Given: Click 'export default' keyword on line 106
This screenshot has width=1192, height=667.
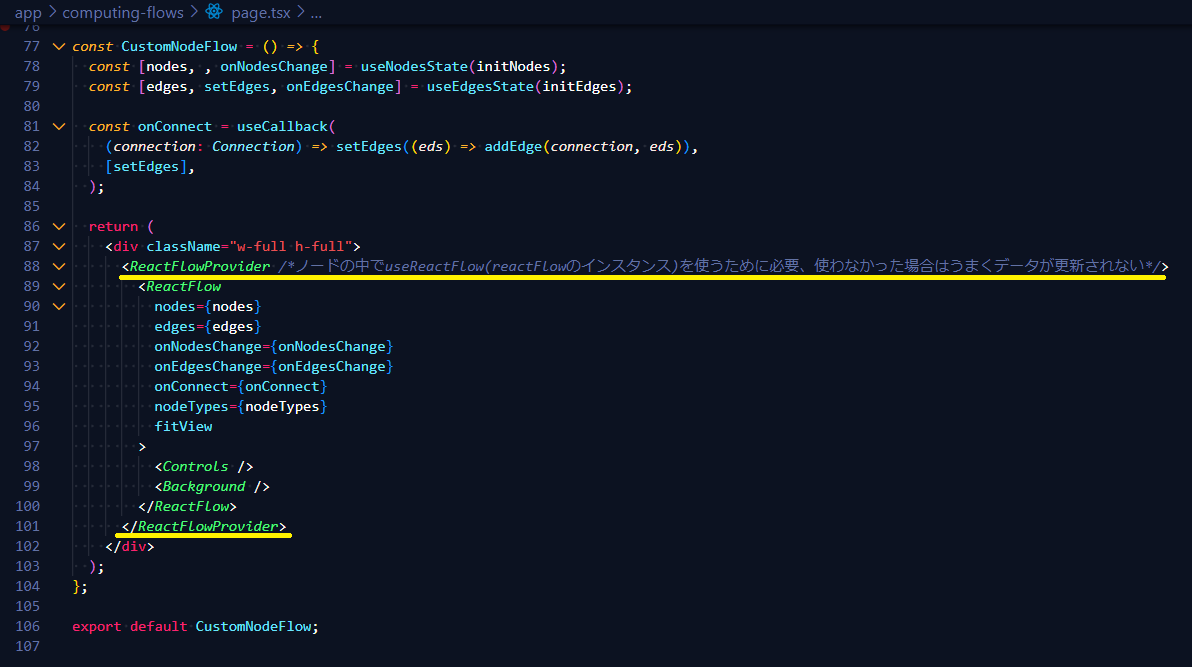Looking at the screenshot, I should [x=129, y=626].
